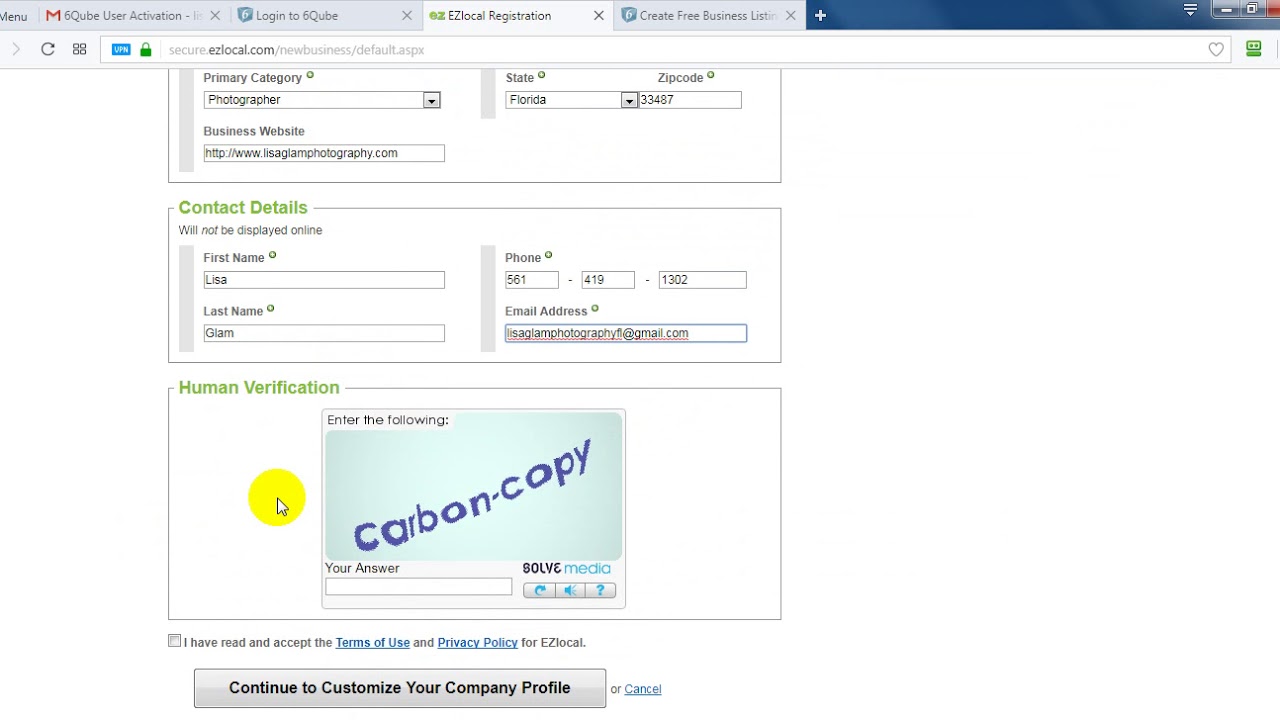Click the green dot beside First Name
Image resolution: width=1280 pixels, height=720 pixels.
click(272, 255)
